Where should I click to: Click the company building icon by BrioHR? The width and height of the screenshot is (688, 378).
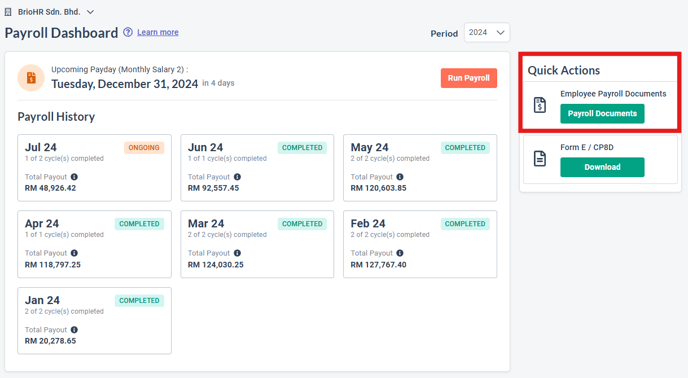[x=8, y=12]
